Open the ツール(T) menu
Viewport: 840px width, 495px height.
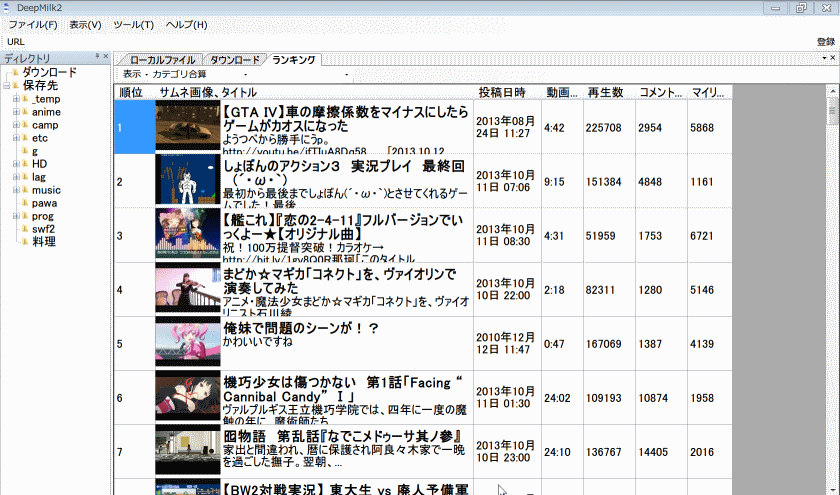[x=133, y=25]
